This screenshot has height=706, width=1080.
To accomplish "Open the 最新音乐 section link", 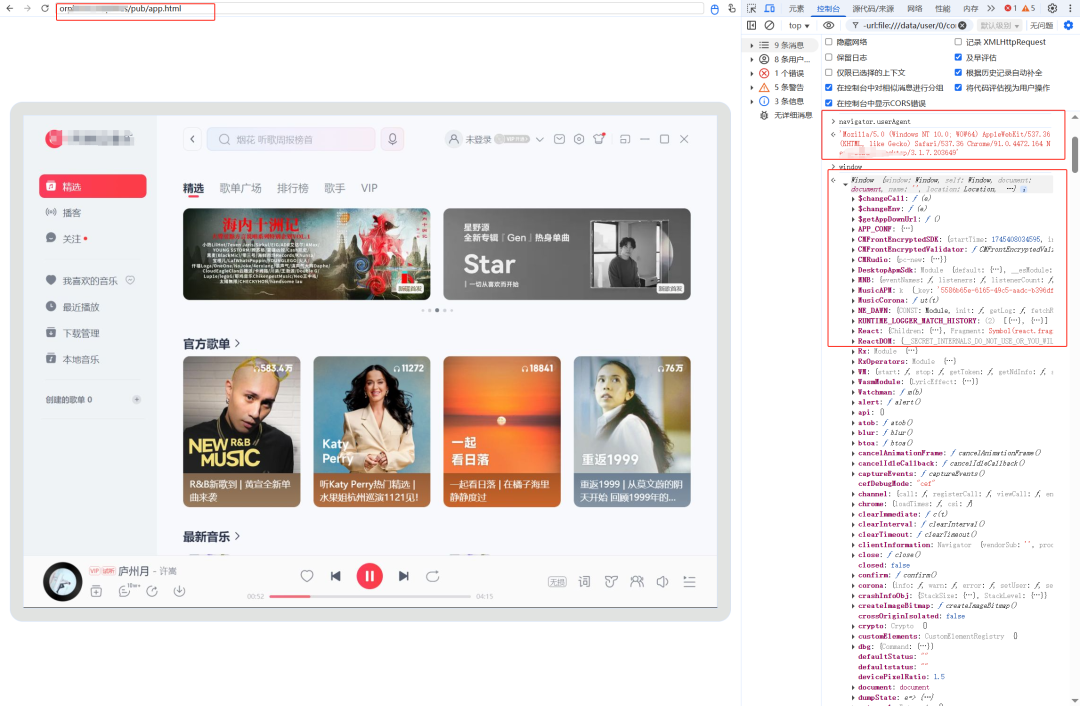I will [211, 537].
